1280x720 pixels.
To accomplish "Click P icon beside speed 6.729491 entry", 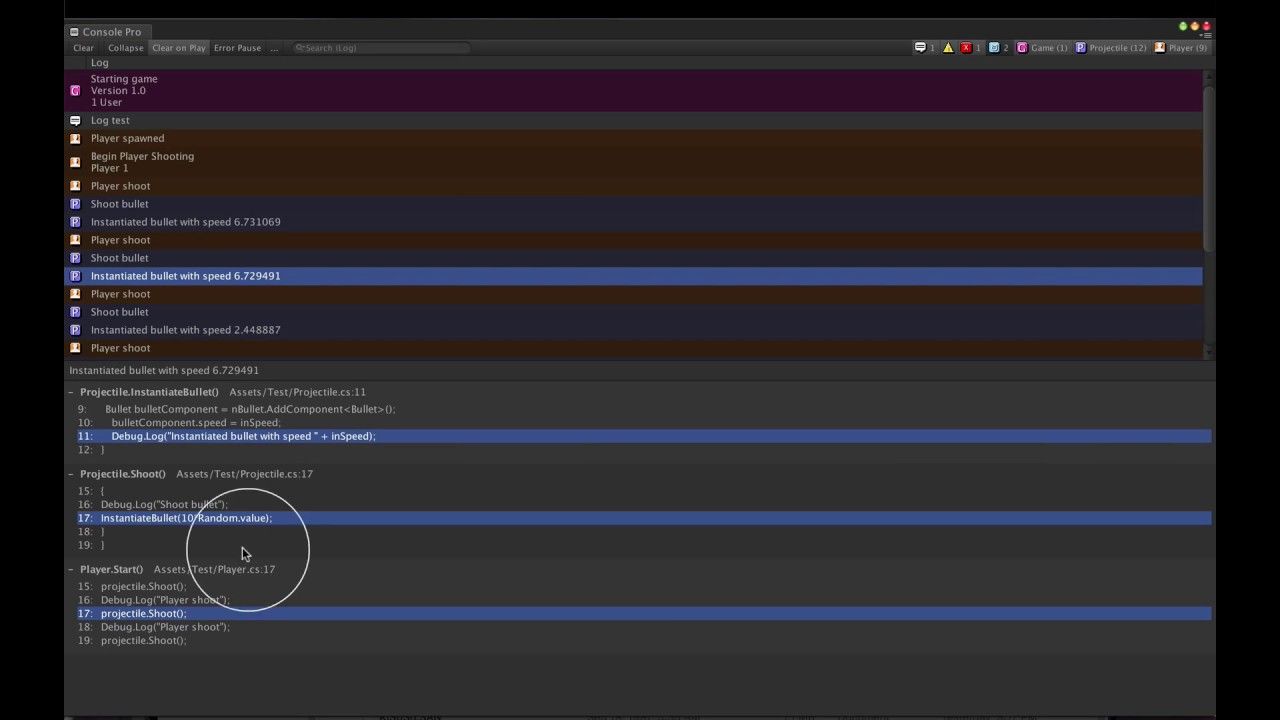I will pyautogui.click(x=75, y=276).
